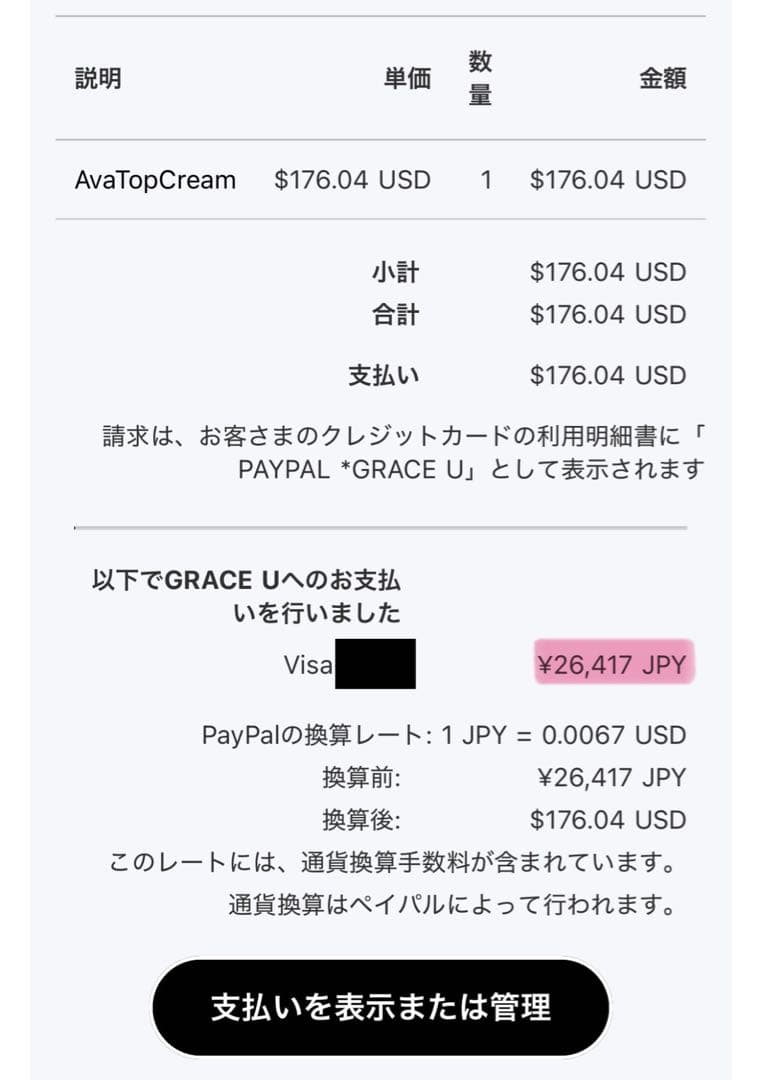Select the AvaTopCream item name
Screen dimensions: 762x1080
[155, 180]
